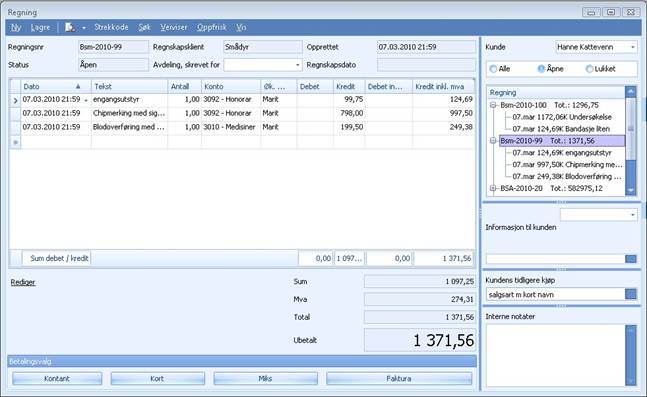The height and width of the screenshot is (397, 647).
Task: Click the Kort payment button
Action: pyautogui.click(x=157, y=378)
